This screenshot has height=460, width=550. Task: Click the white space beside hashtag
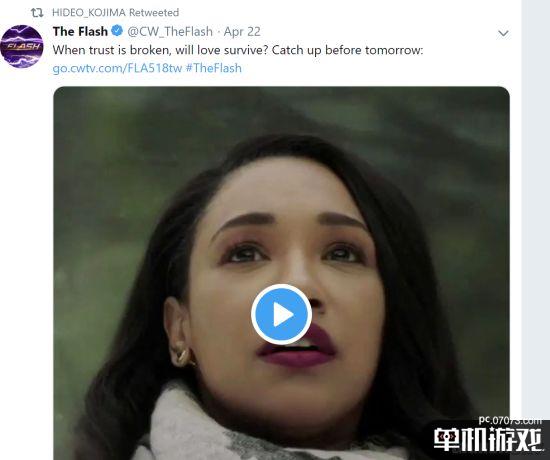coord(368,68)
